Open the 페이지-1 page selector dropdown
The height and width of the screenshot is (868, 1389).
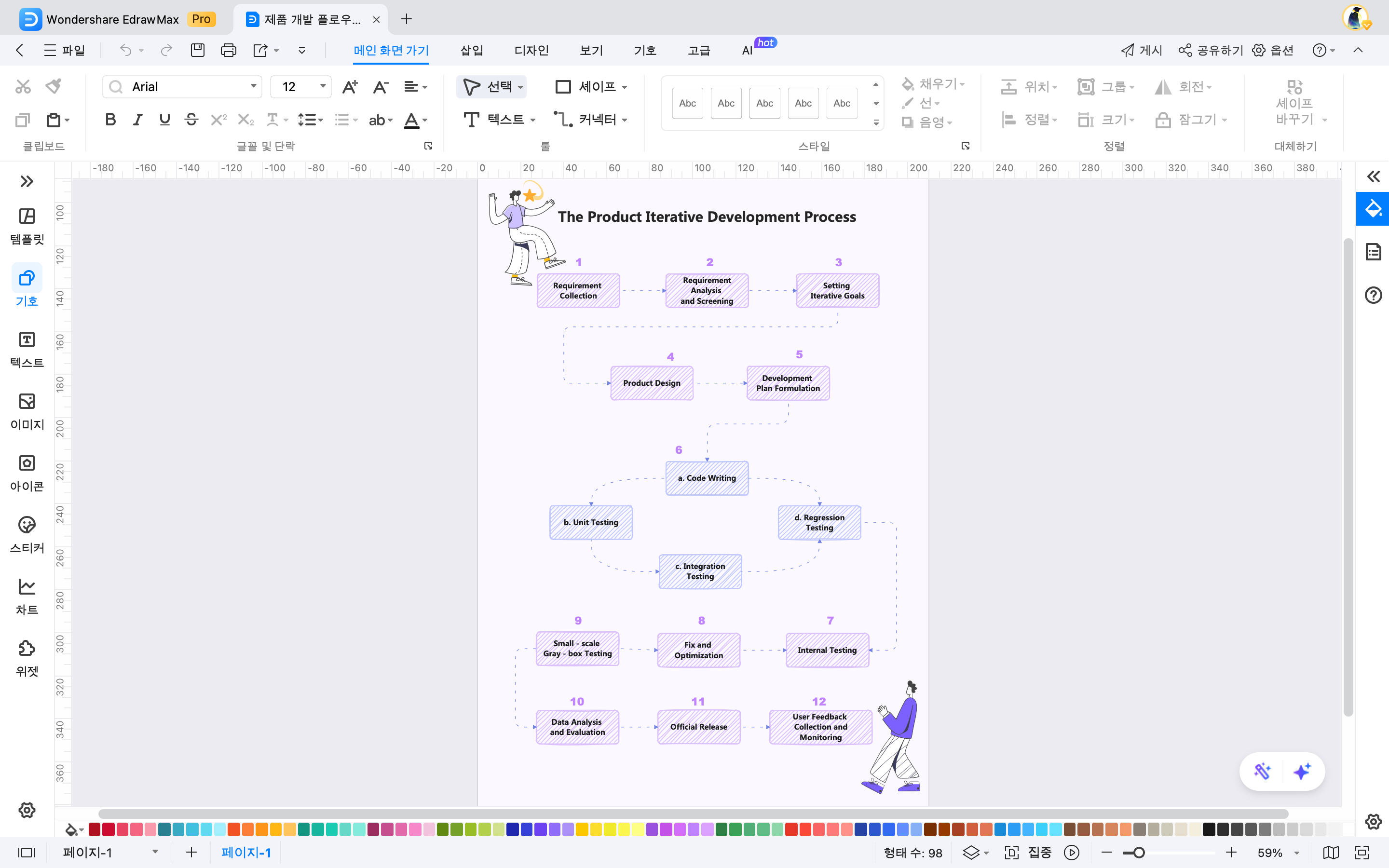[154, 853]
